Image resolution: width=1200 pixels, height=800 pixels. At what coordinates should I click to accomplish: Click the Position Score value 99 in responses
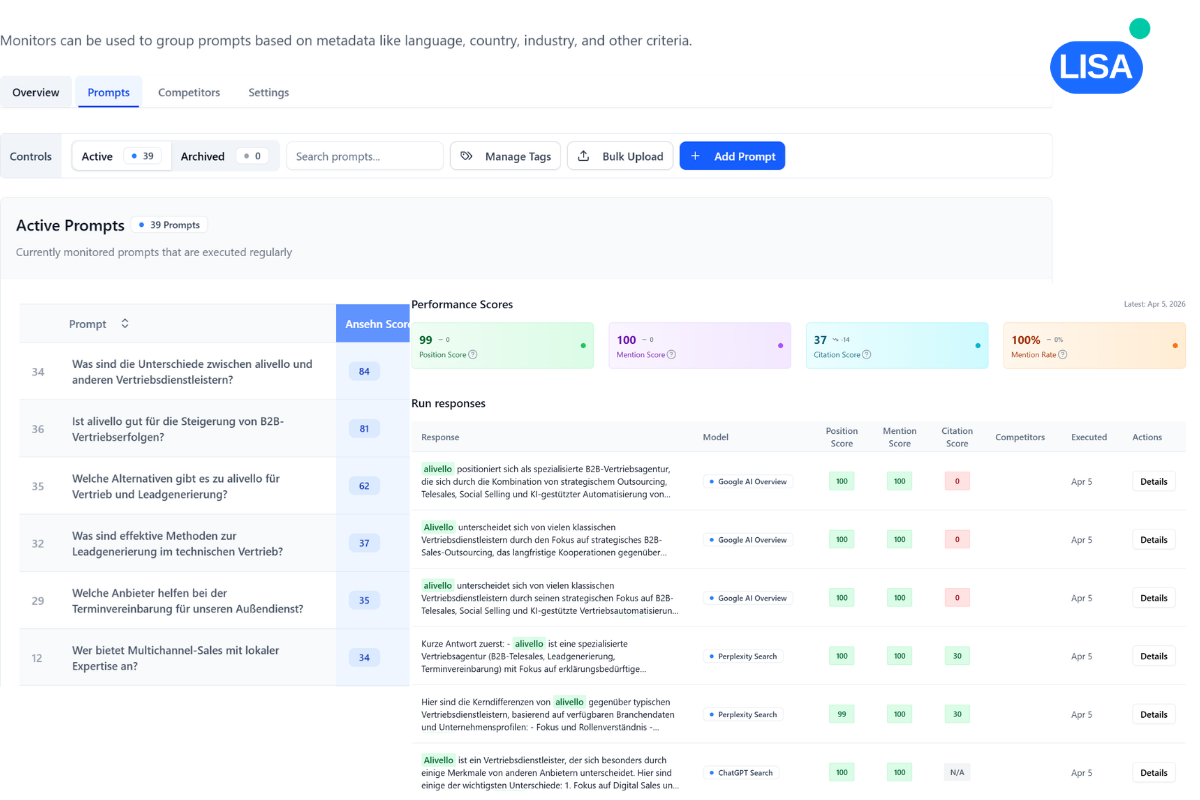(x=842, y=715)
